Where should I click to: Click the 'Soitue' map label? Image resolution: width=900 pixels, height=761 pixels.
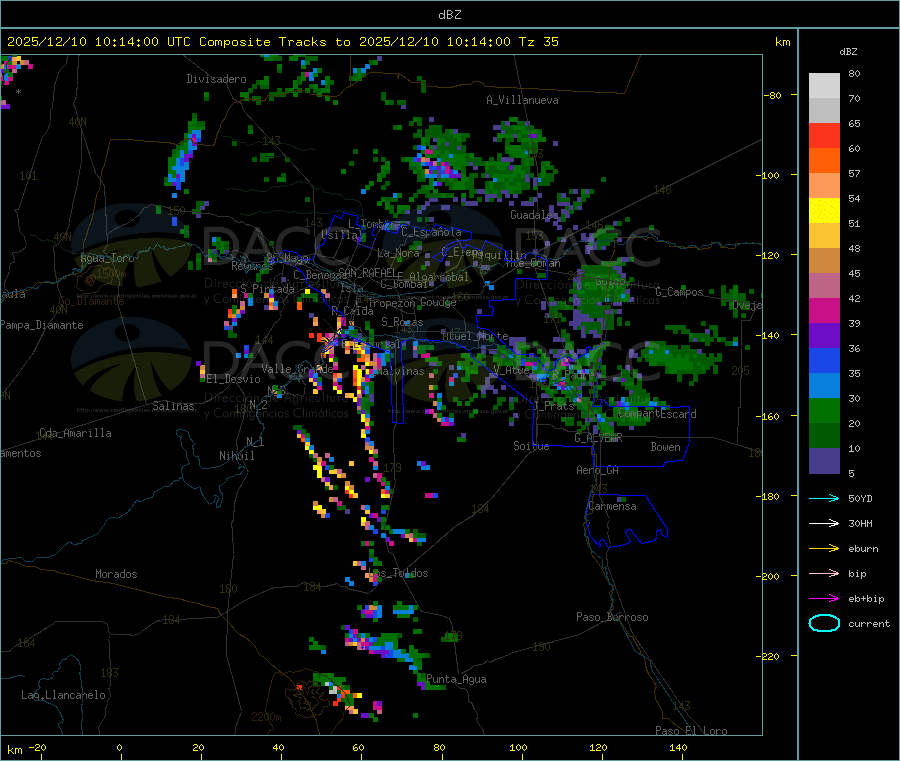coord(531,446)
